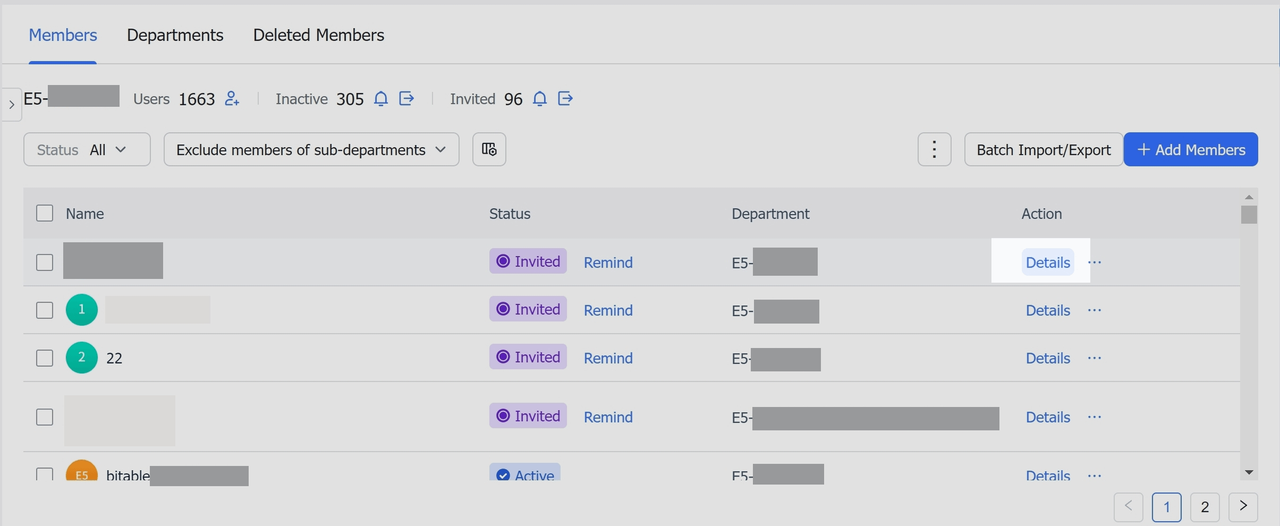Open the Status All dropdown filter
Screen dimensions: 1280x526
[87, 150]
